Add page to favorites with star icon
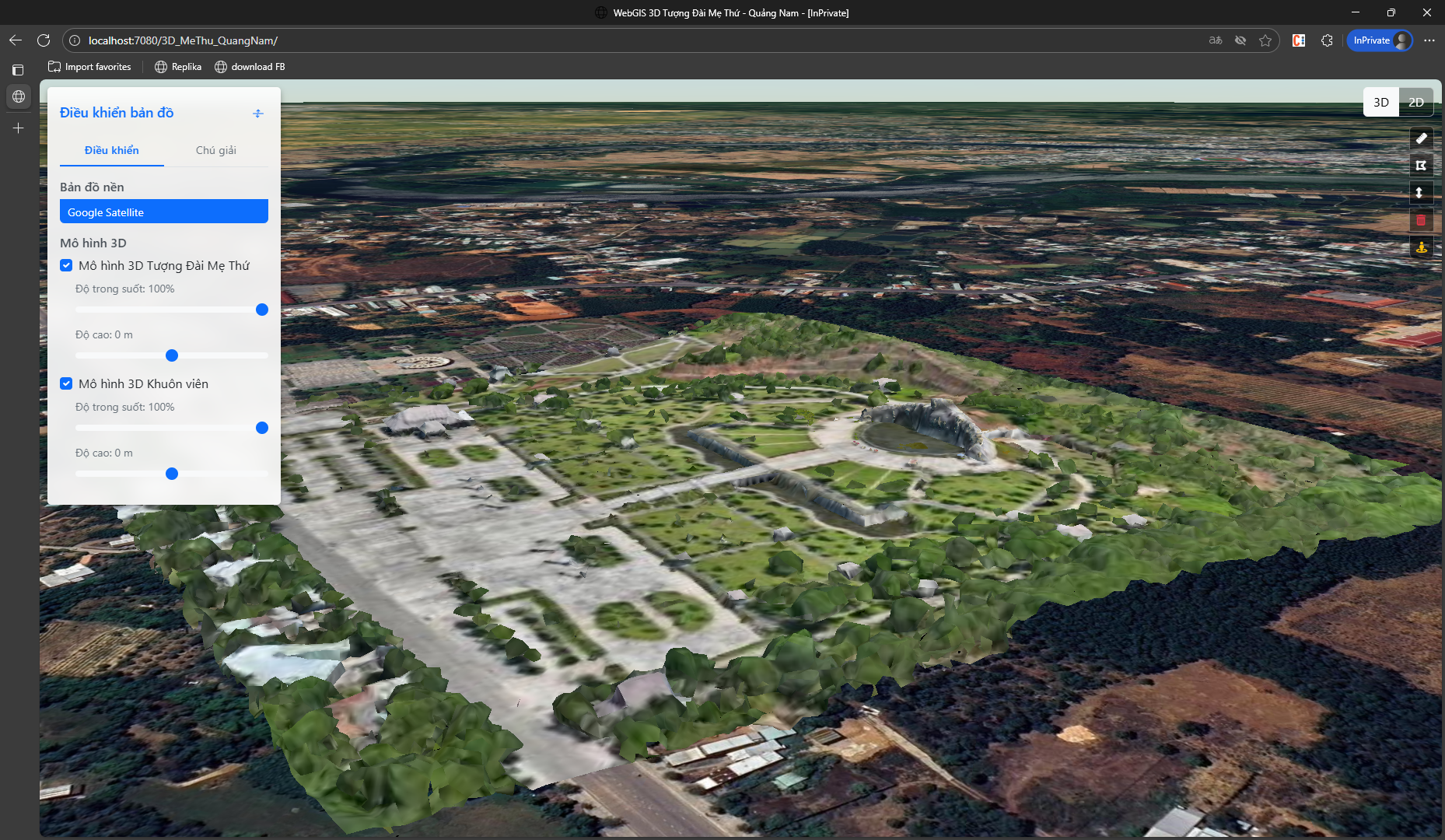Image resolution: width=1445 pixels, height=840 pixels. (x=1265, y=40)
